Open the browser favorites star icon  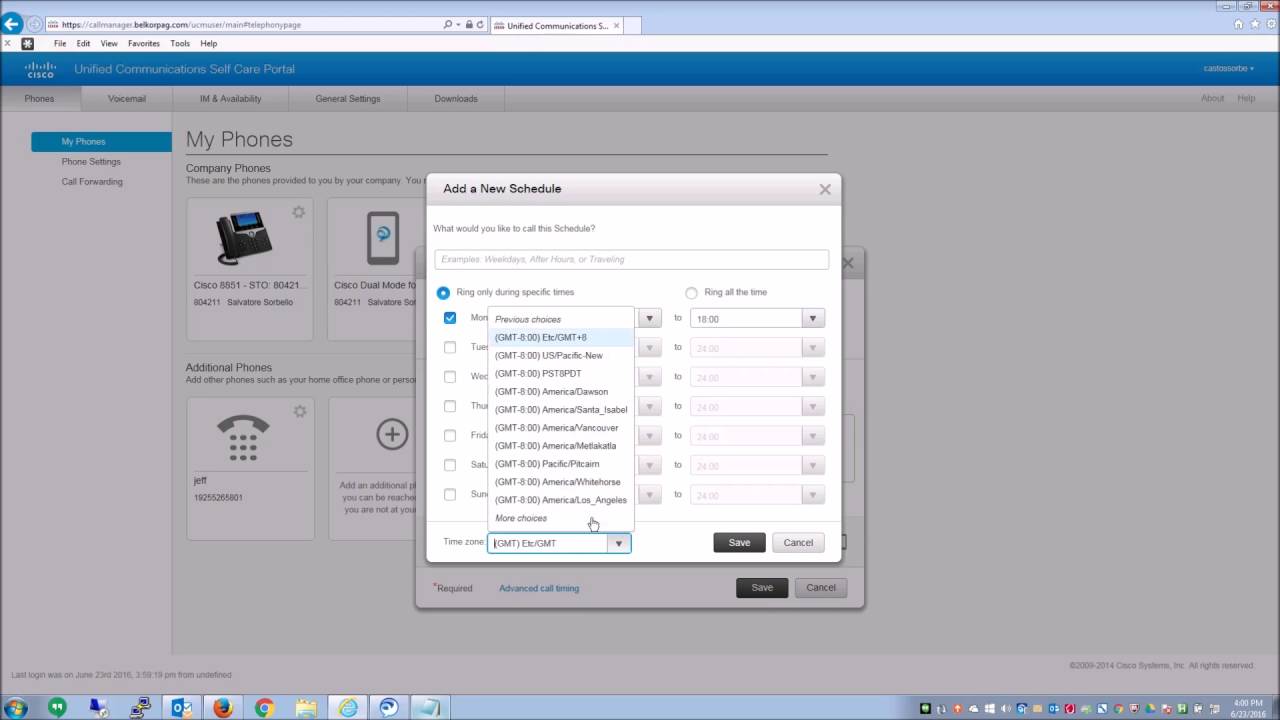coord(1254,24)
